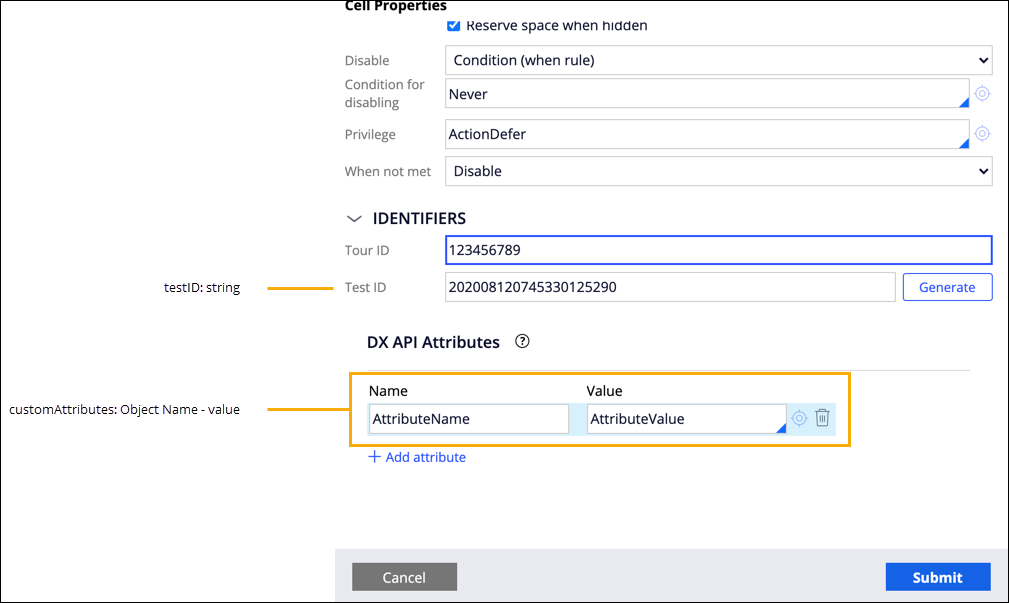The height and width of the screenshot is (603, 1009).
Task: Open the Disable dropdown showing Condition (when rule)
Action: pyautogui.click(x=718, y=60)
